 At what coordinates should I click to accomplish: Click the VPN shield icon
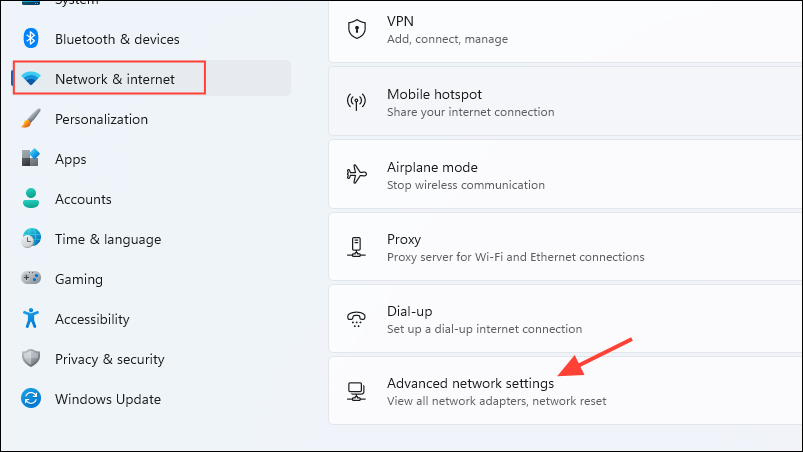point(356,29)
